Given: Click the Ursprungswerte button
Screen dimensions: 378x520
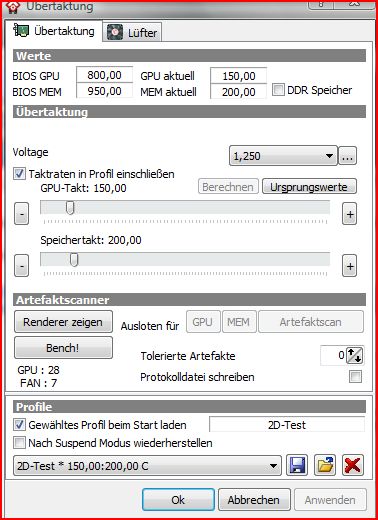Looking at the screenshot, I should point(309,187).
